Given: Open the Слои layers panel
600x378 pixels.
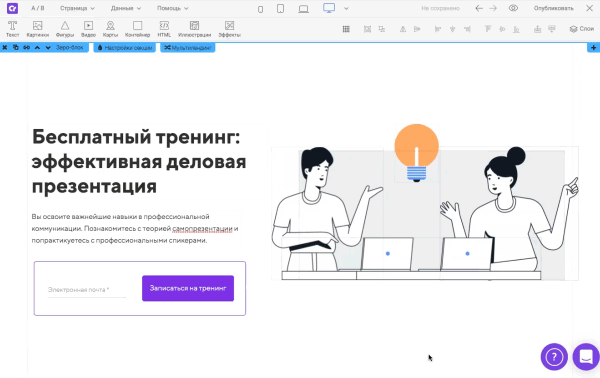Looking at the screenshot, I should click(582, 29).
